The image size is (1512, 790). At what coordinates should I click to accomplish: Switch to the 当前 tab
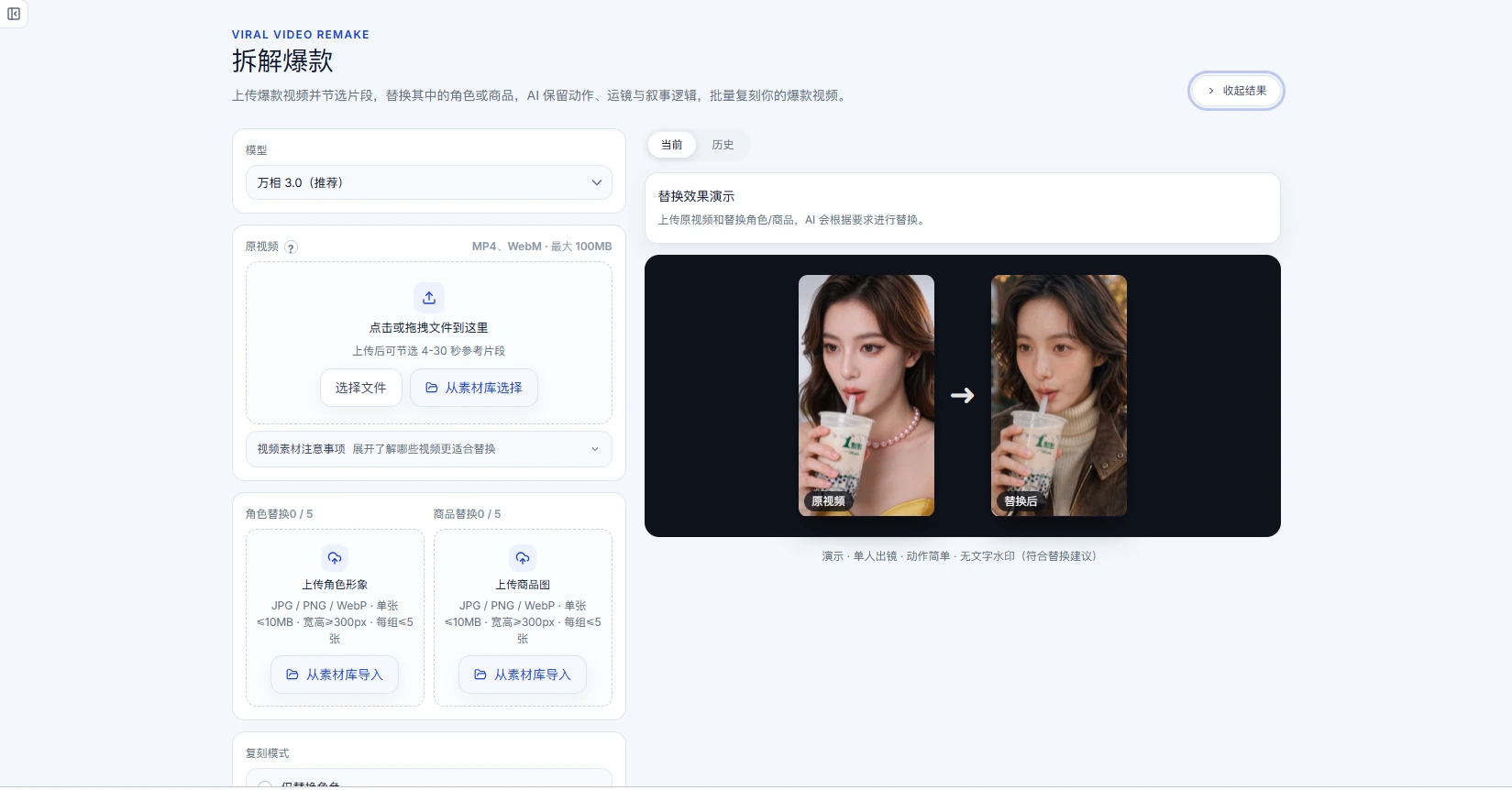pyautogui.click(x=672, y=145)
